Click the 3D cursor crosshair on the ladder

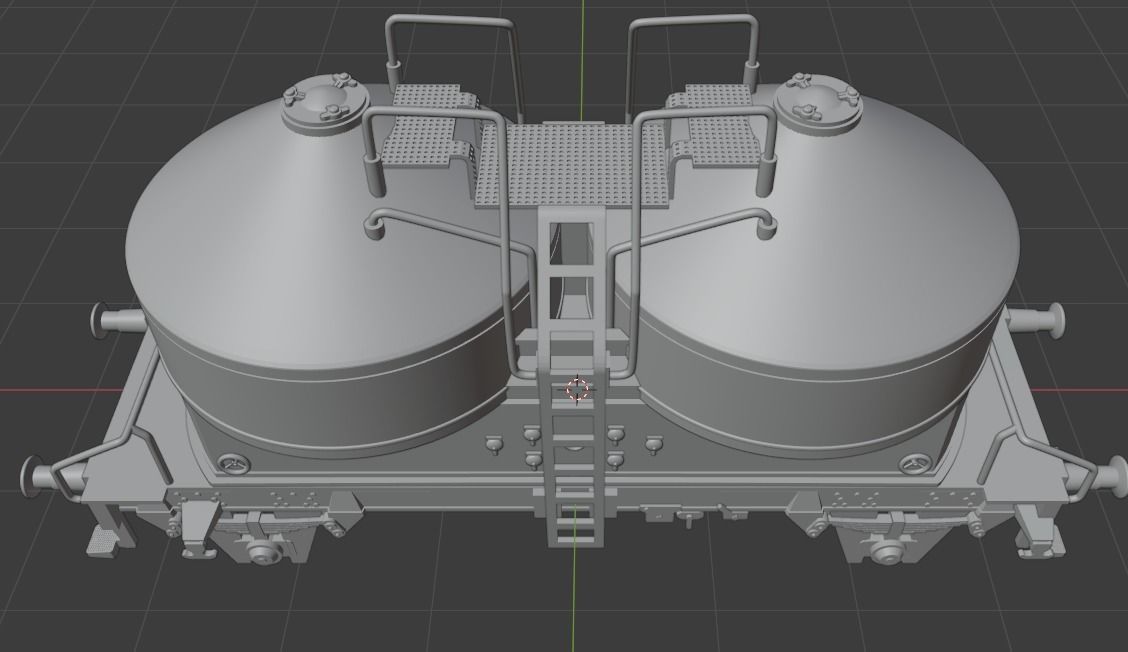[578, 389]
